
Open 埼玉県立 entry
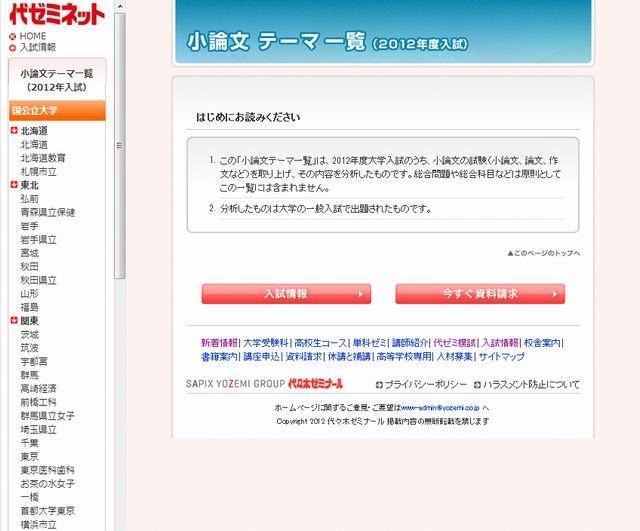[38, 429]
